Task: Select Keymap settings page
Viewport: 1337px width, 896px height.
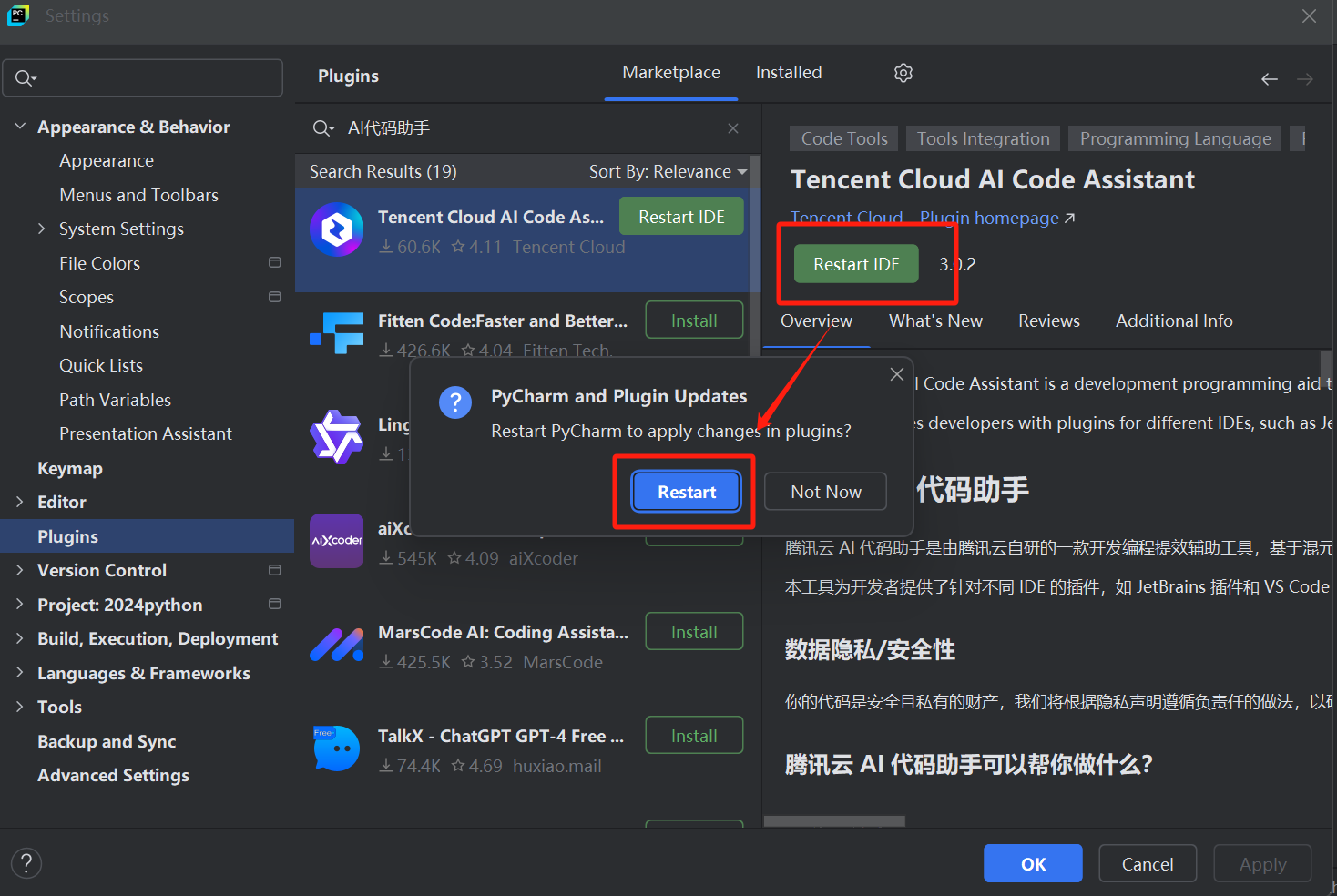Action: coord(70,468)
